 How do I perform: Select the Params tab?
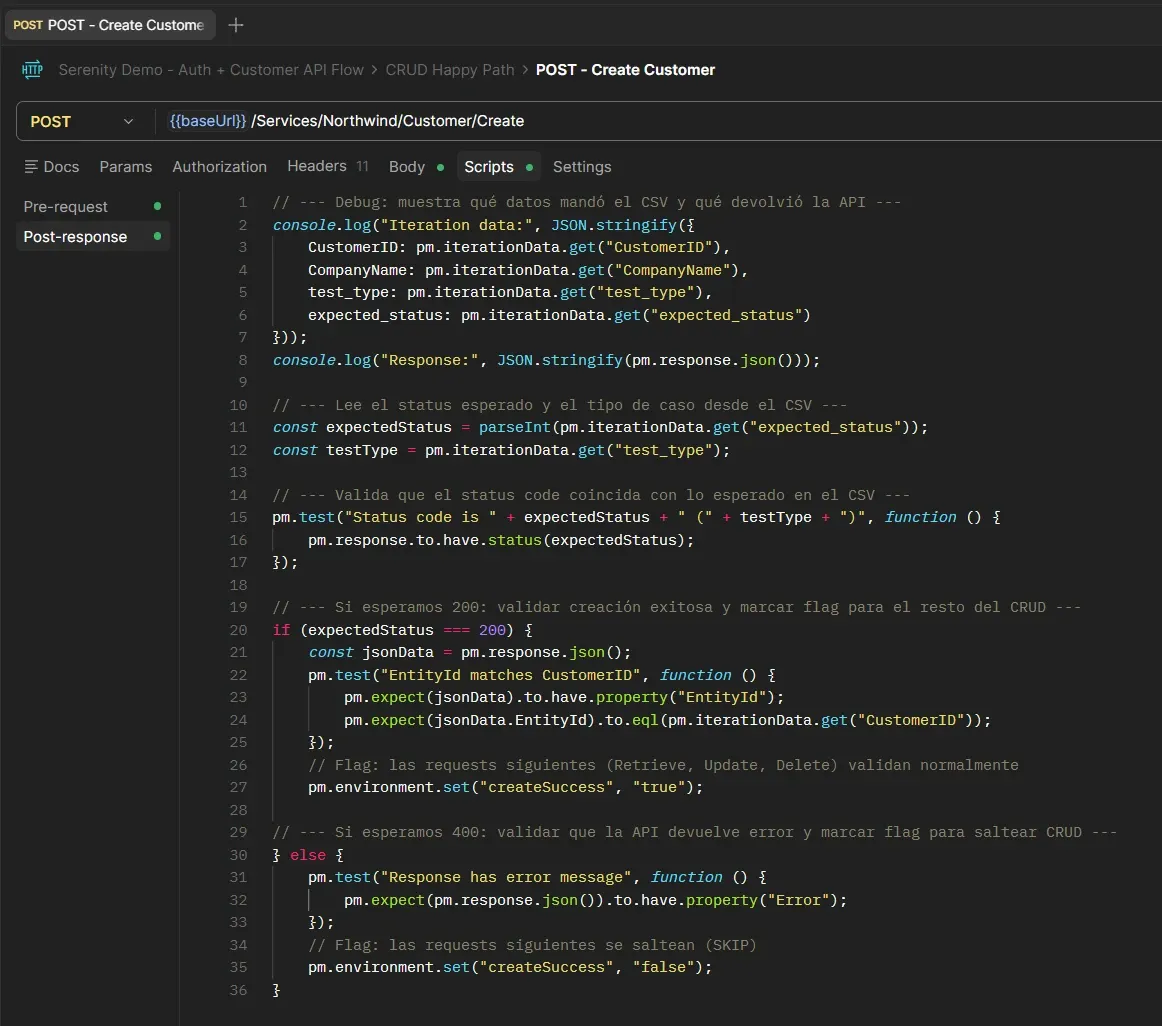pos(126,166)
